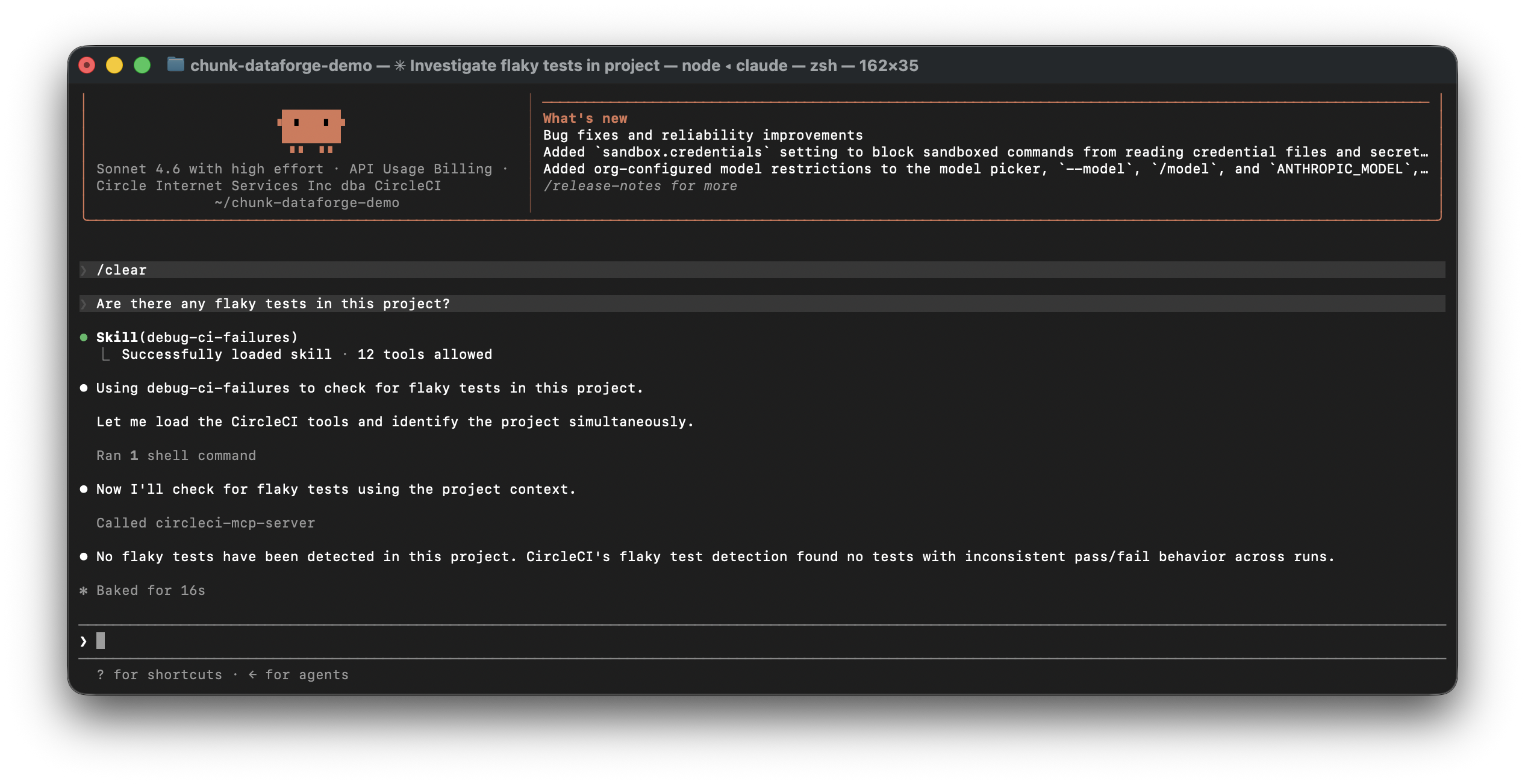
Task: Click the white bullet before 'No flaky tests'
Action: click(84, 556)
